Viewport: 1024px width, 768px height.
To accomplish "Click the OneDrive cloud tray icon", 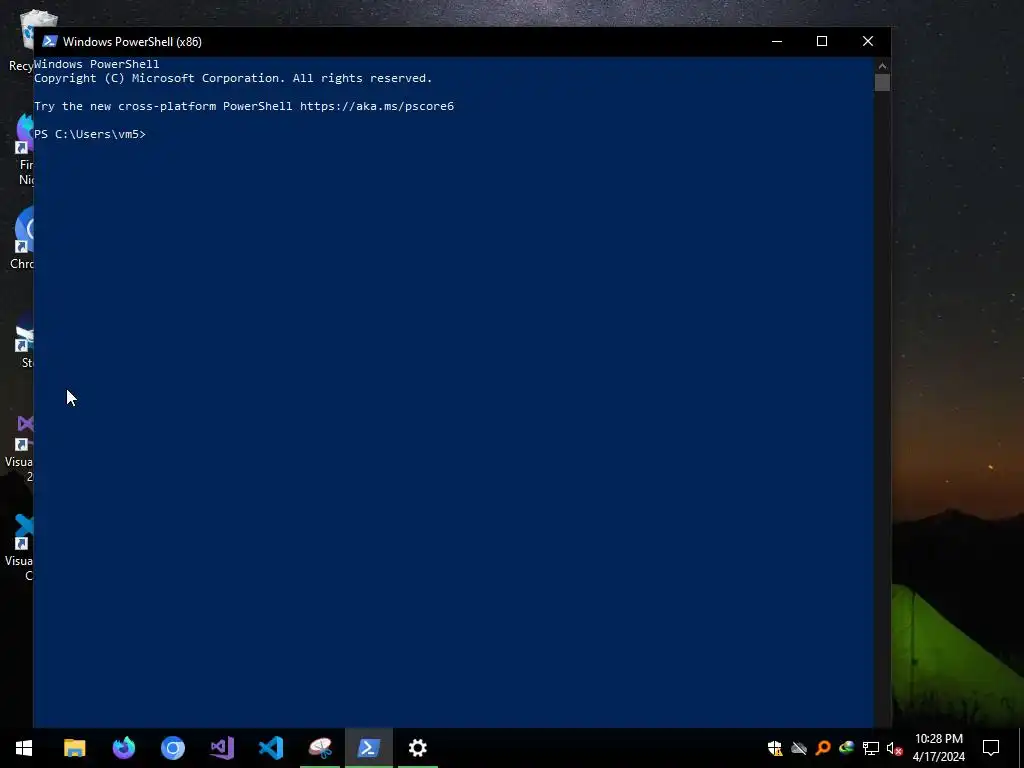I will coord(799,748).
